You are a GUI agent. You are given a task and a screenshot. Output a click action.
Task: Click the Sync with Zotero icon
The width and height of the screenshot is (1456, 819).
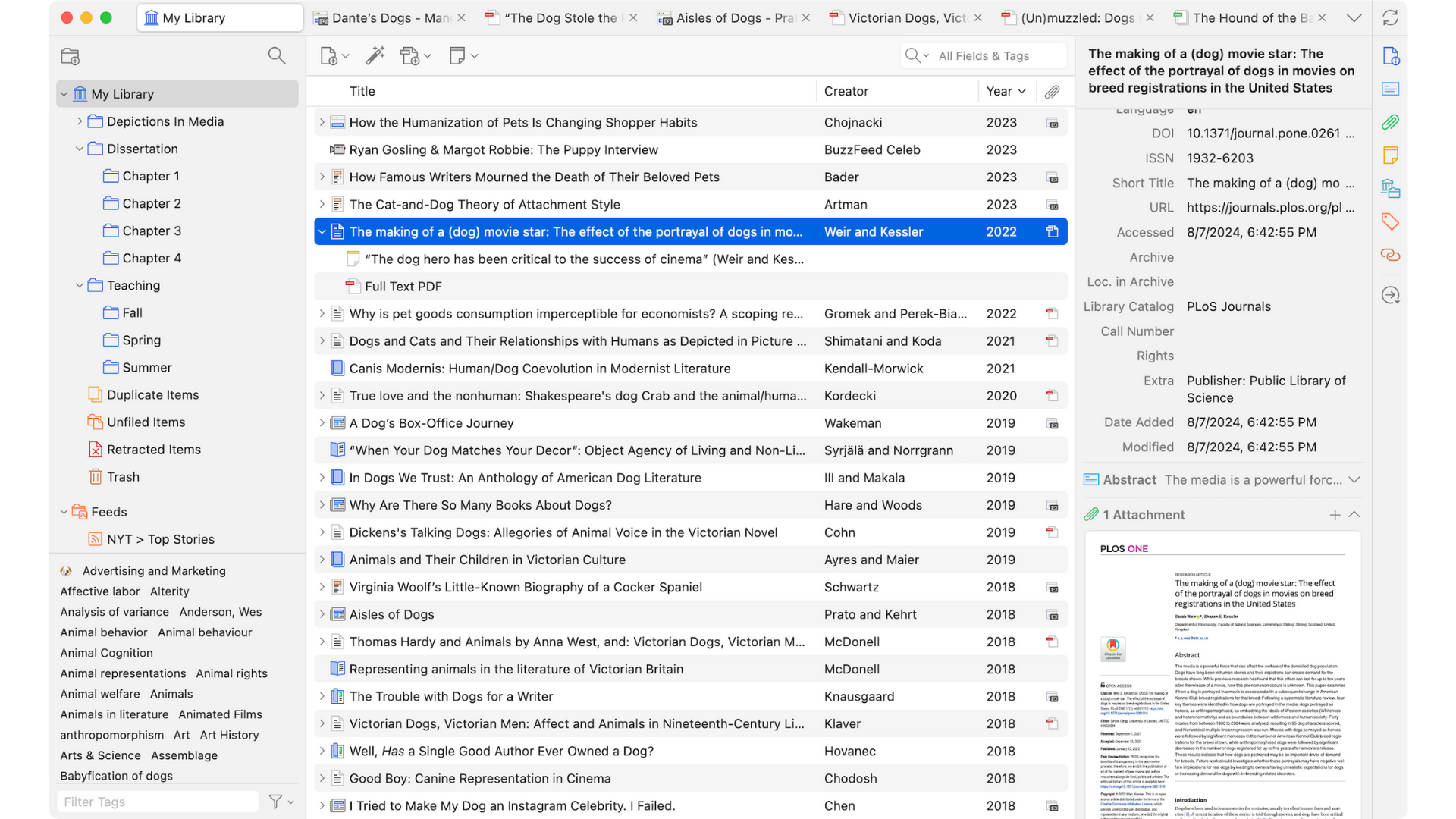tap(1390, 17)
